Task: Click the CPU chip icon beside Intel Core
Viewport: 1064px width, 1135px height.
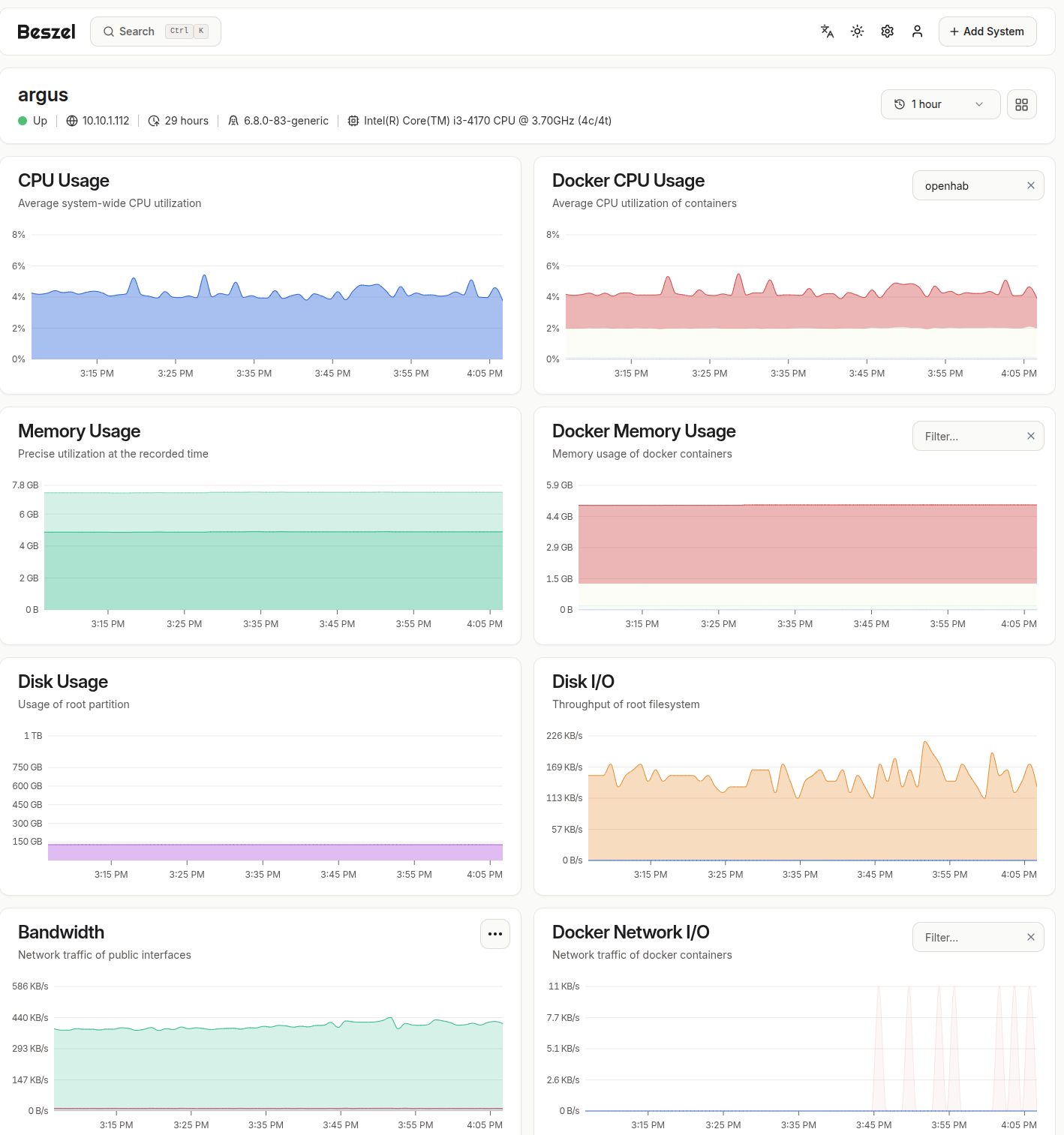Action: tap(353, 121)
